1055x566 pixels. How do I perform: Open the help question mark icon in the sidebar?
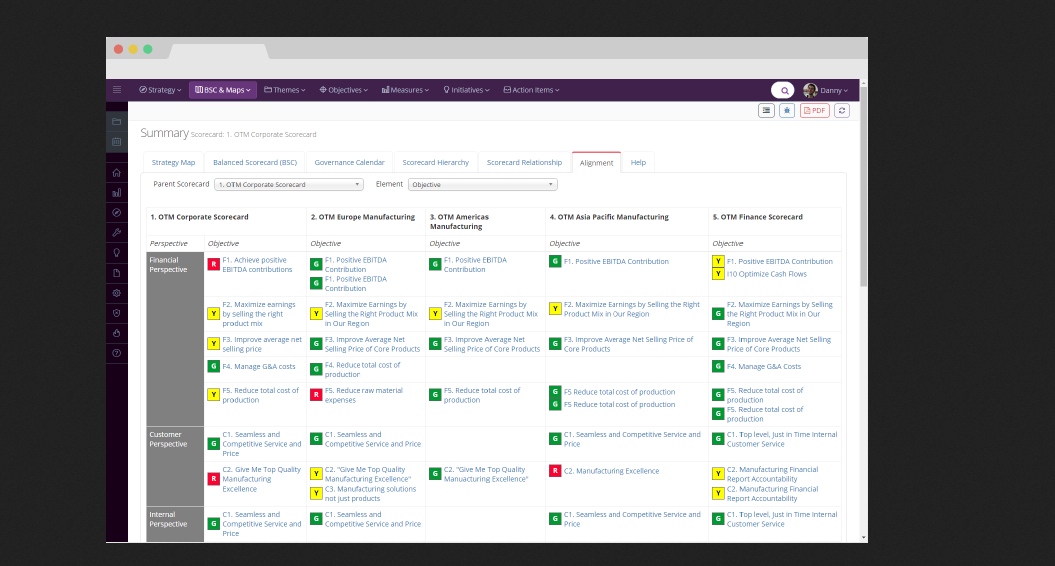[x=117, y=353]
